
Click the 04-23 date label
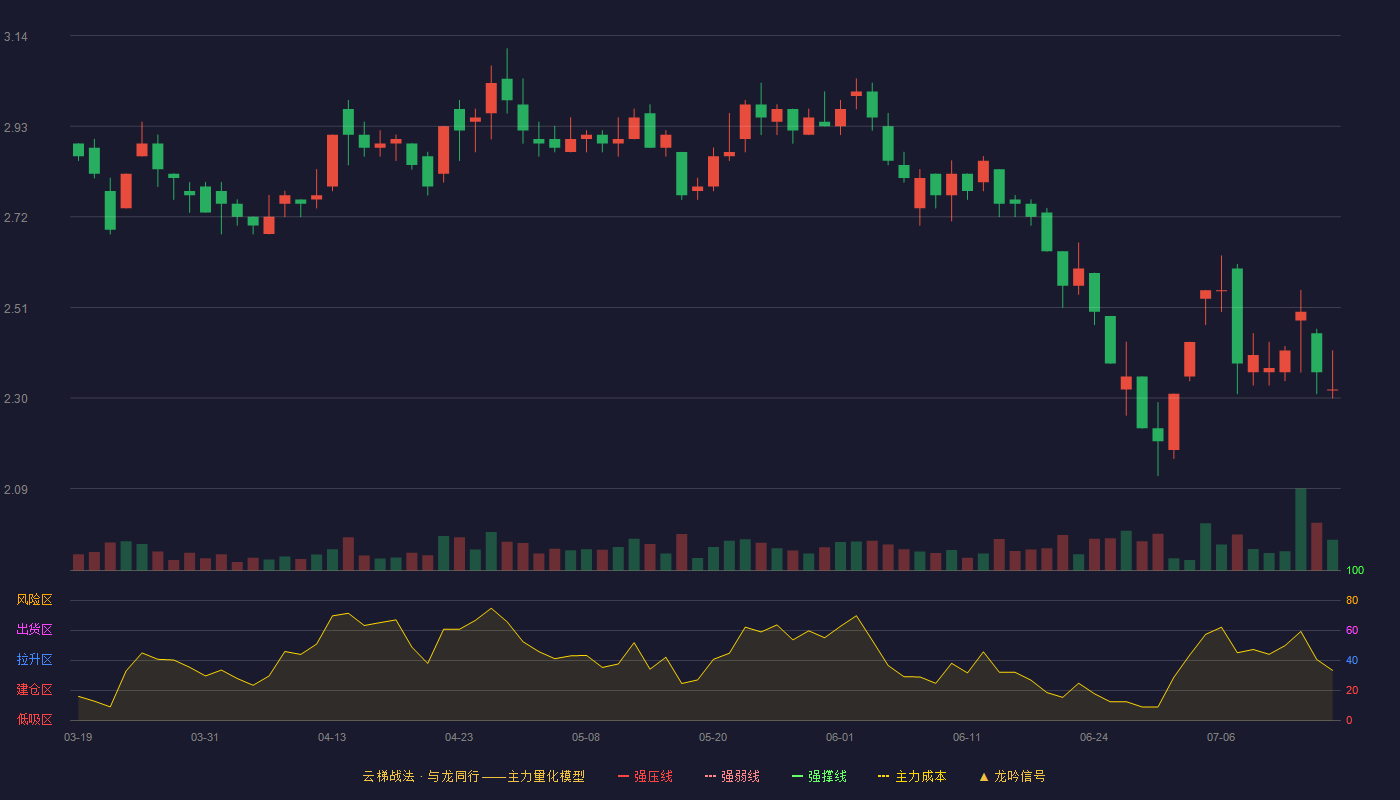(459, 737)
